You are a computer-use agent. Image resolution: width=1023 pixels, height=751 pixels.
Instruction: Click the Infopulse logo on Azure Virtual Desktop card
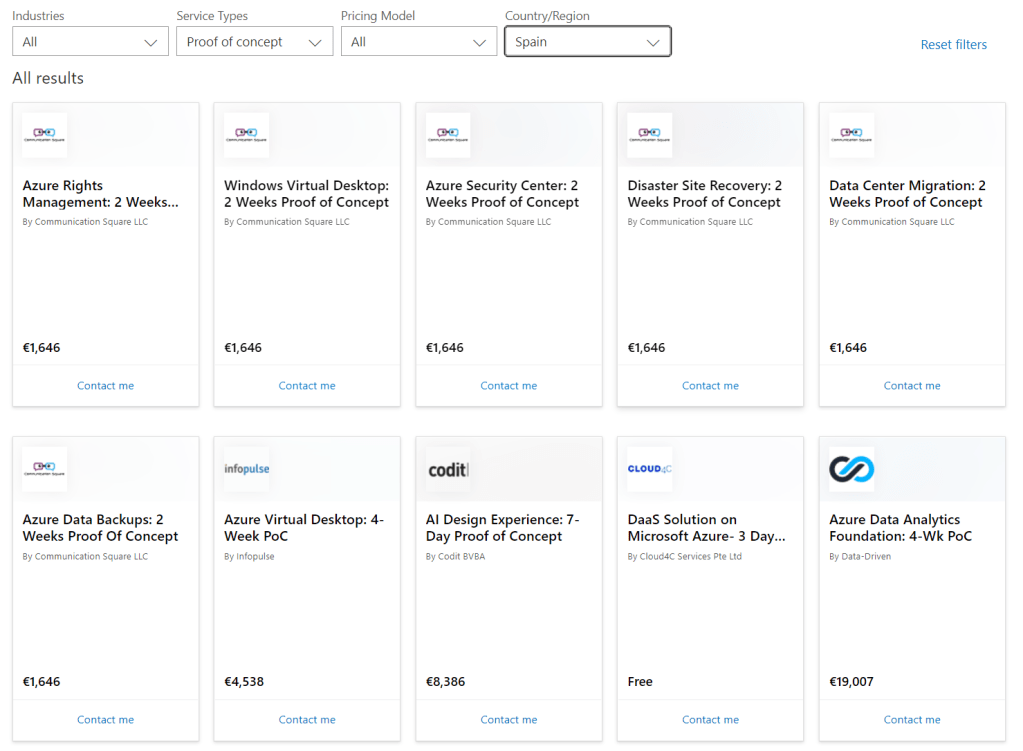point(246,469)
